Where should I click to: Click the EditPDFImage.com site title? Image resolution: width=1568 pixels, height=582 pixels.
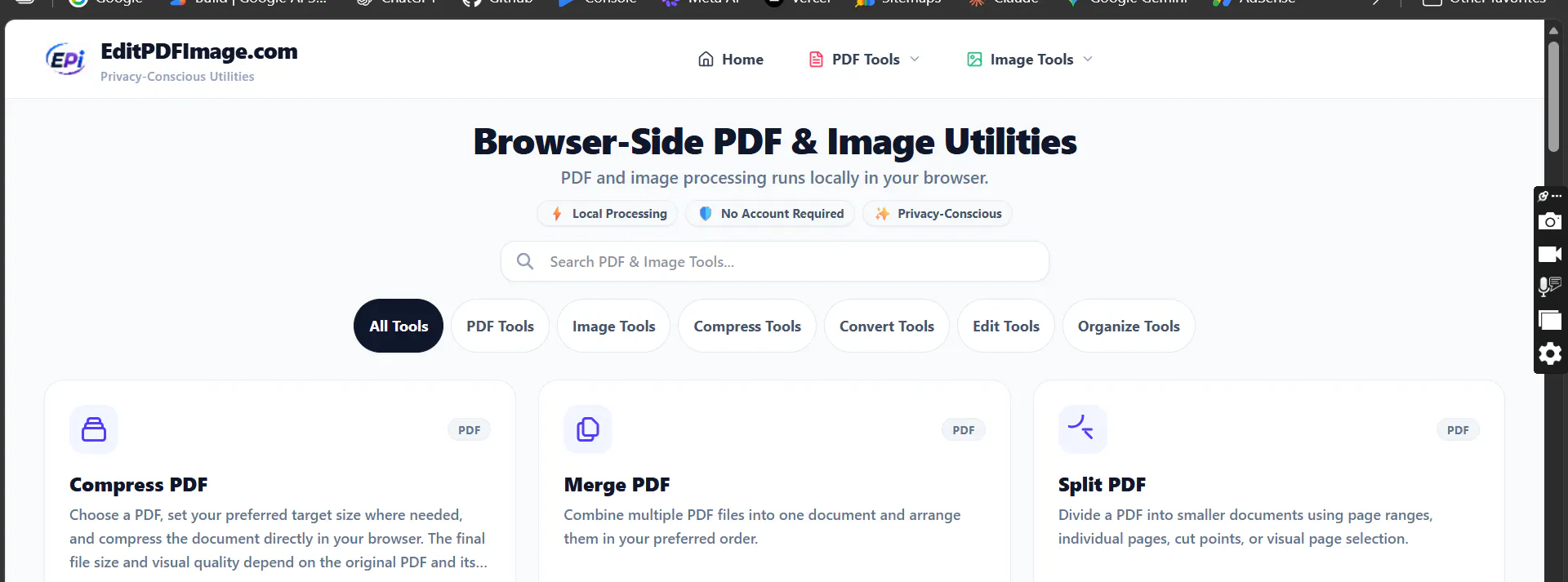point(199,51)
